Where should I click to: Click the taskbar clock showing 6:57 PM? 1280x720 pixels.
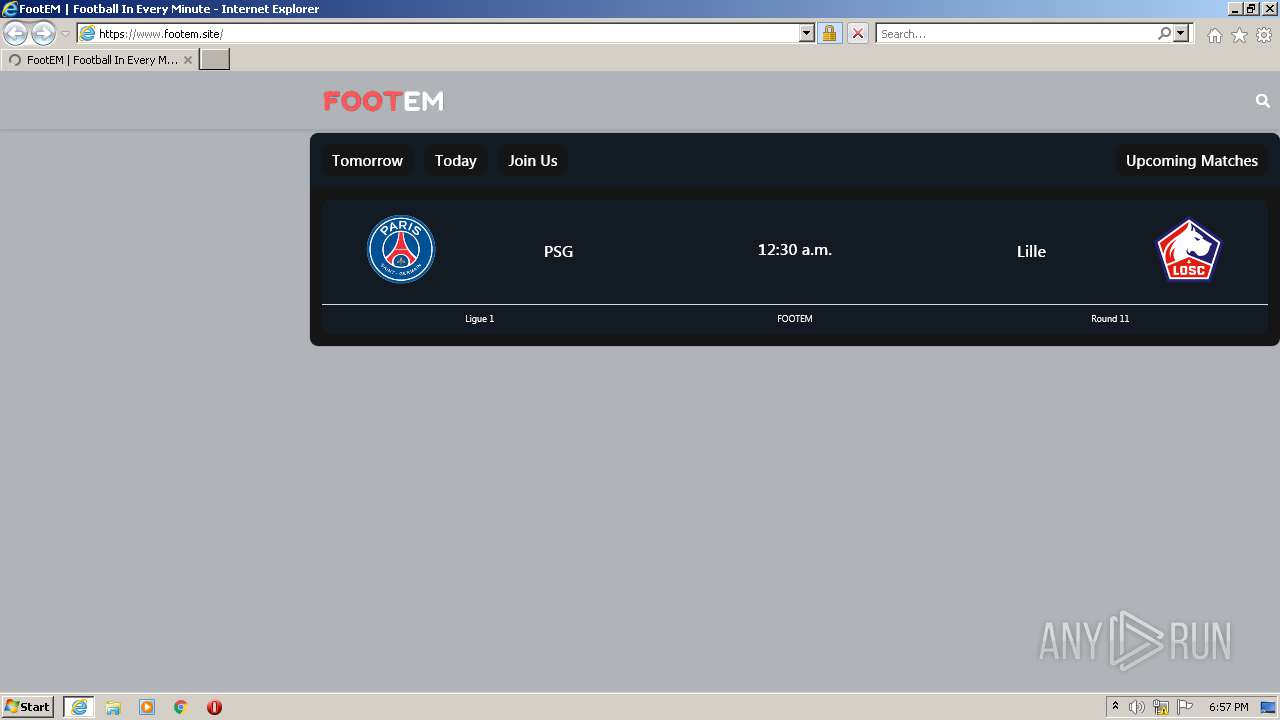point(1229,707)
